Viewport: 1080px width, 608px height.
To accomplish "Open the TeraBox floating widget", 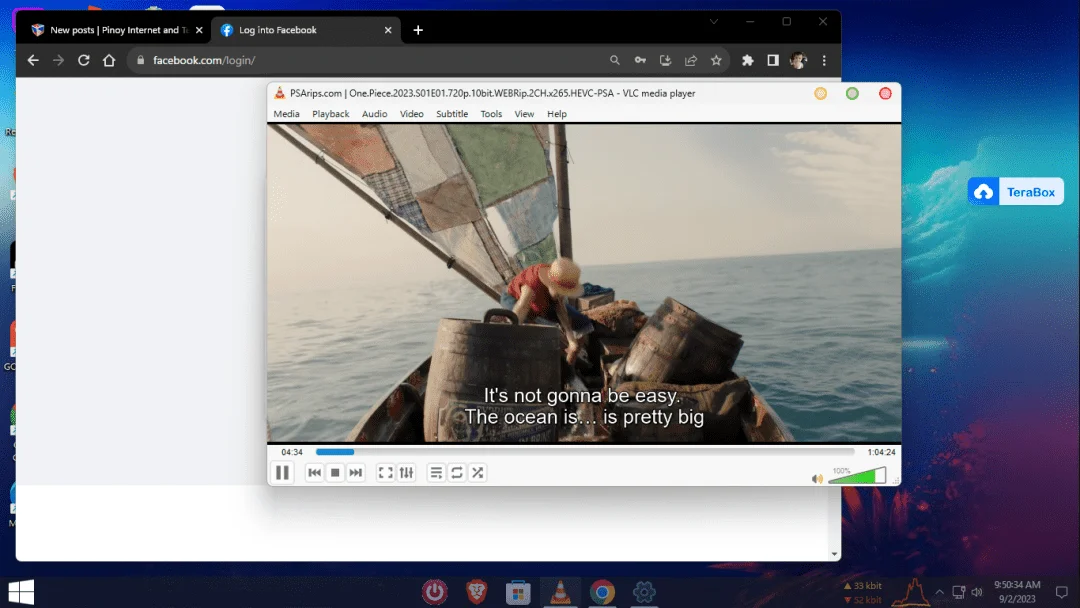I will [x=1015, y=191].
